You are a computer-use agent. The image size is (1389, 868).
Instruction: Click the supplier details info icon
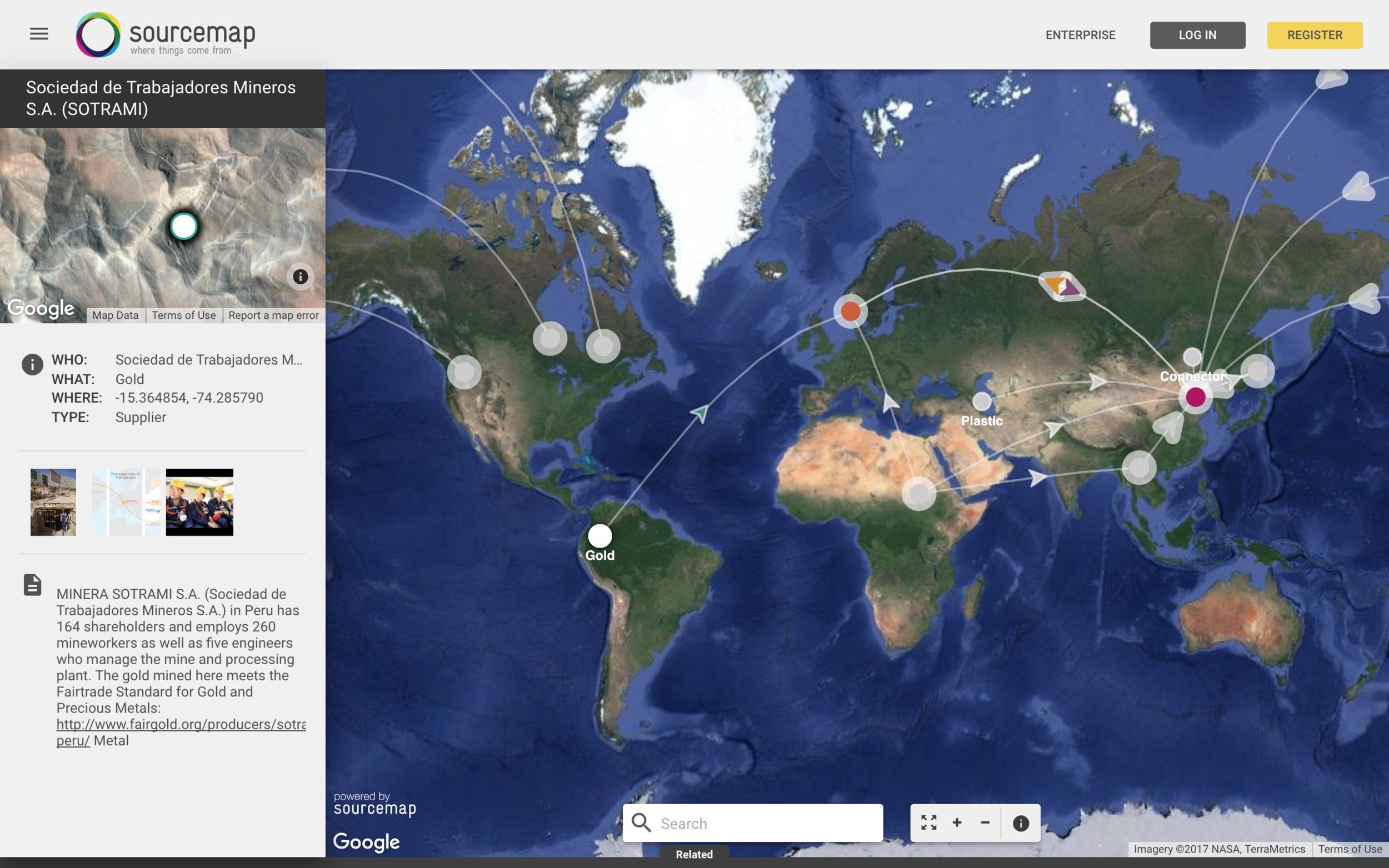(x=33, y=364)
